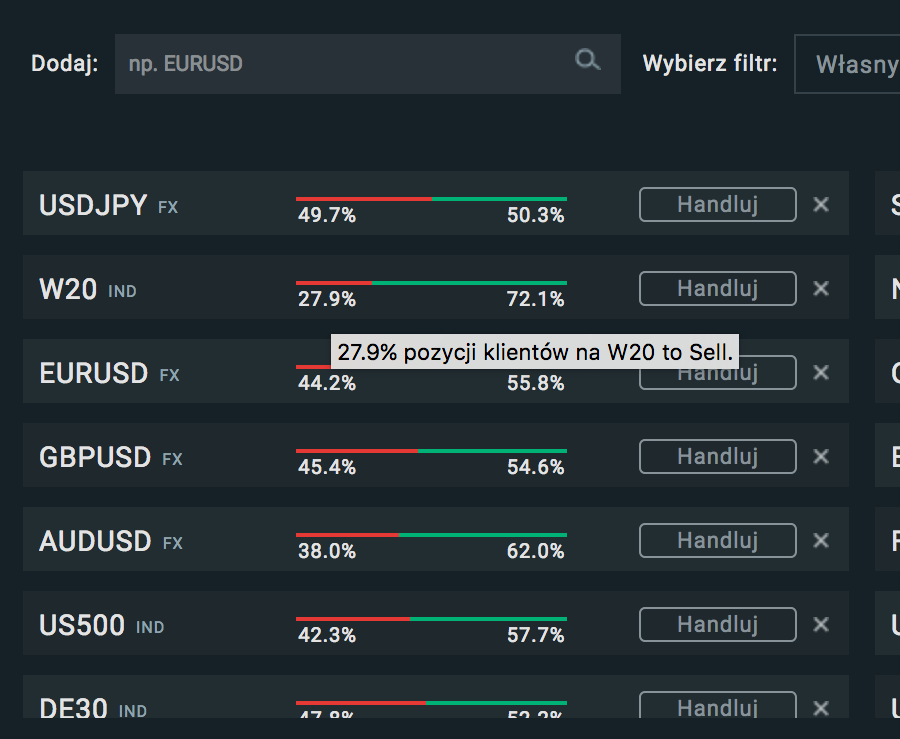Remove AUDUSD with the X icon
900x739 pixels.
821,540
